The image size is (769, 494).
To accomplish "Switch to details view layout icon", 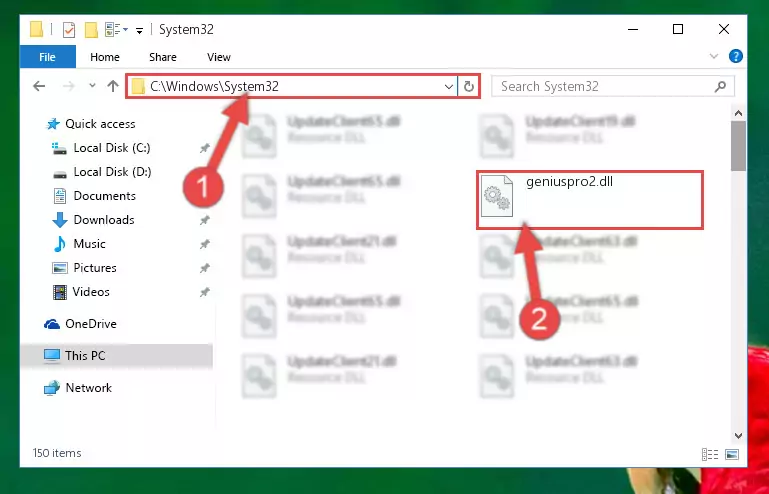I will pos(710,454).
